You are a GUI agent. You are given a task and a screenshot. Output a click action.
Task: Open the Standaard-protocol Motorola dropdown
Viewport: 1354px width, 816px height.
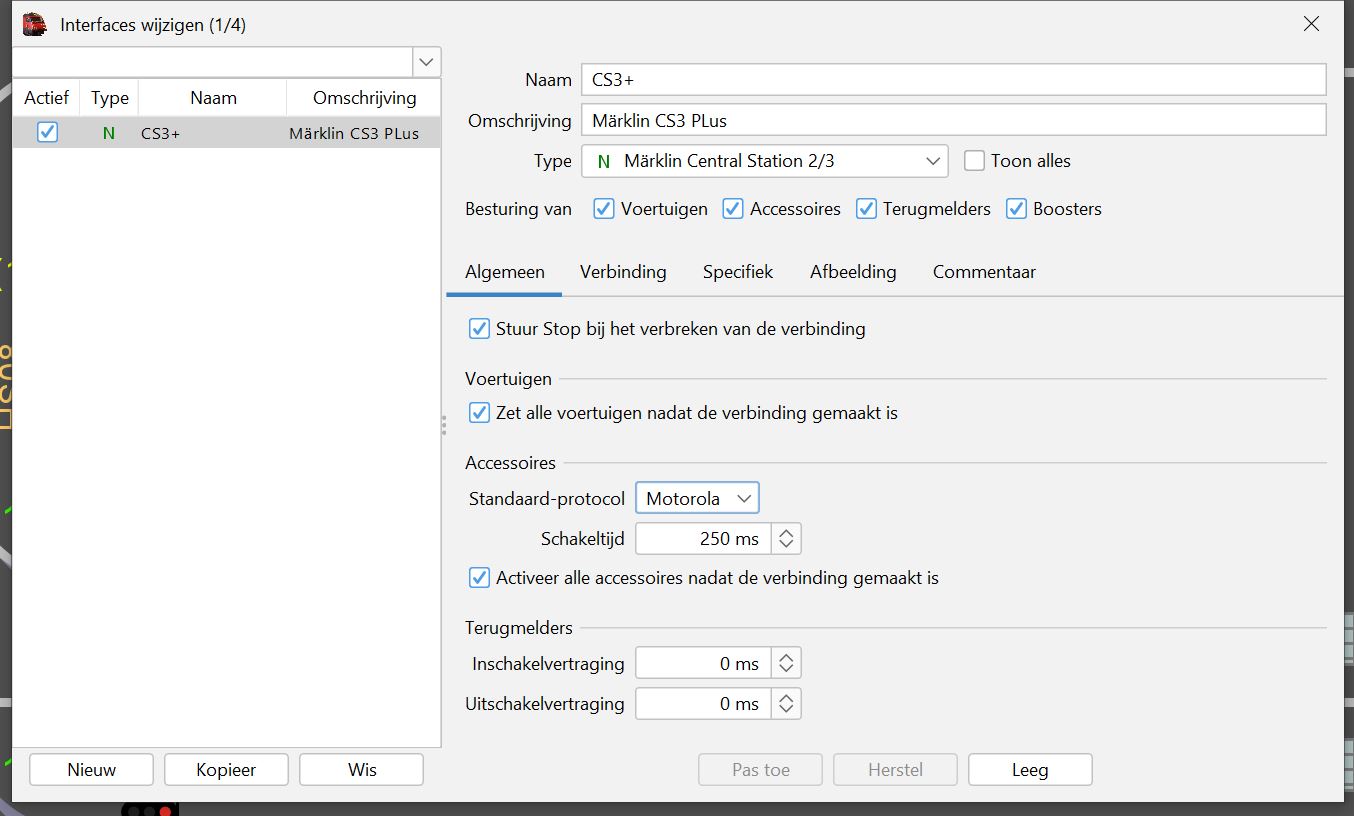click(x=697, y=498)
